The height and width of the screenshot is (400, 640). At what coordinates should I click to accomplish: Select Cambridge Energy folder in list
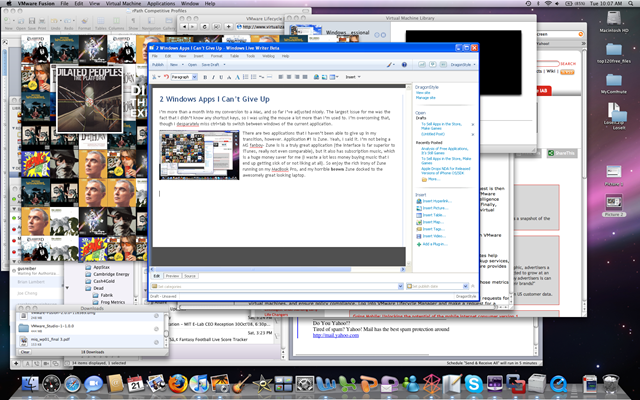coord(107,274)
